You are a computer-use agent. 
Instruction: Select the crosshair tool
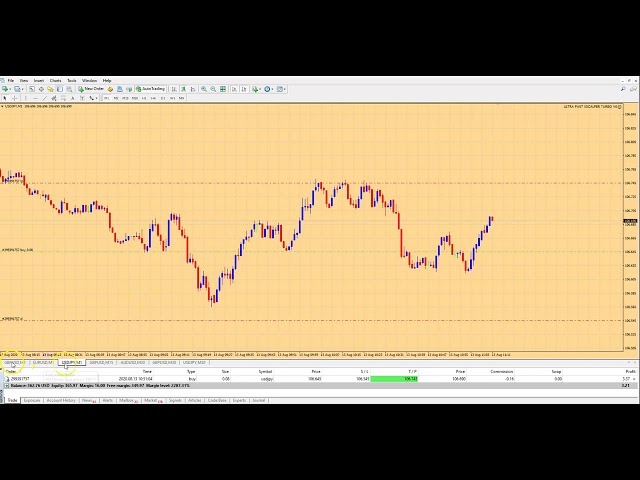[14, 98]
